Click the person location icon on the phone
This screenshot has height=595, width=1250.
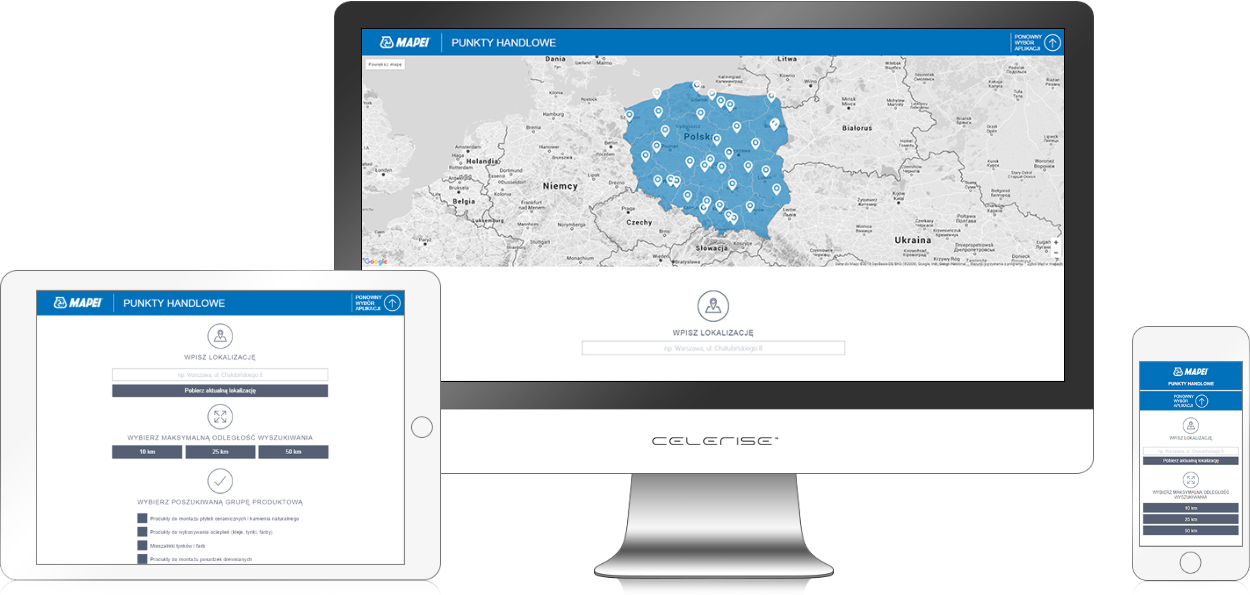pos(1190,424)
